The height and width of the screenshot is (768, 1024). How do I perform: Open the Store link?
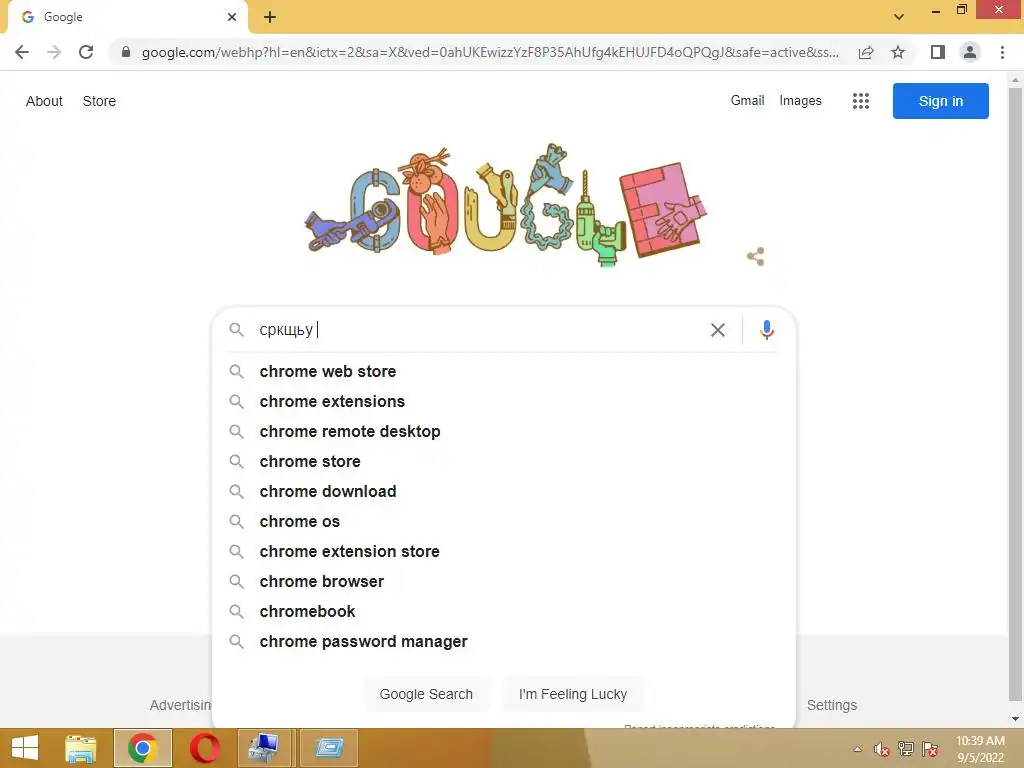click(x=99, y=101)
